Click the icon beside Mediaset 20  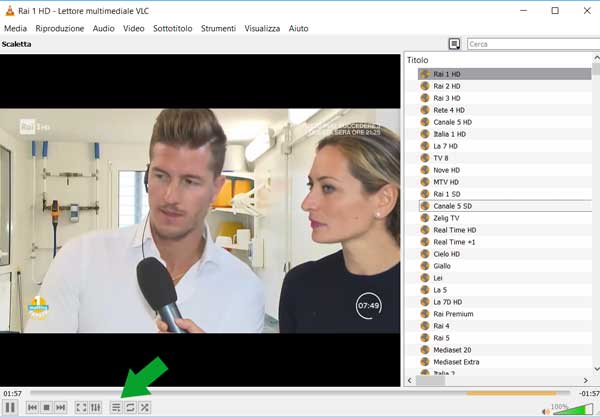coord(425,350)
